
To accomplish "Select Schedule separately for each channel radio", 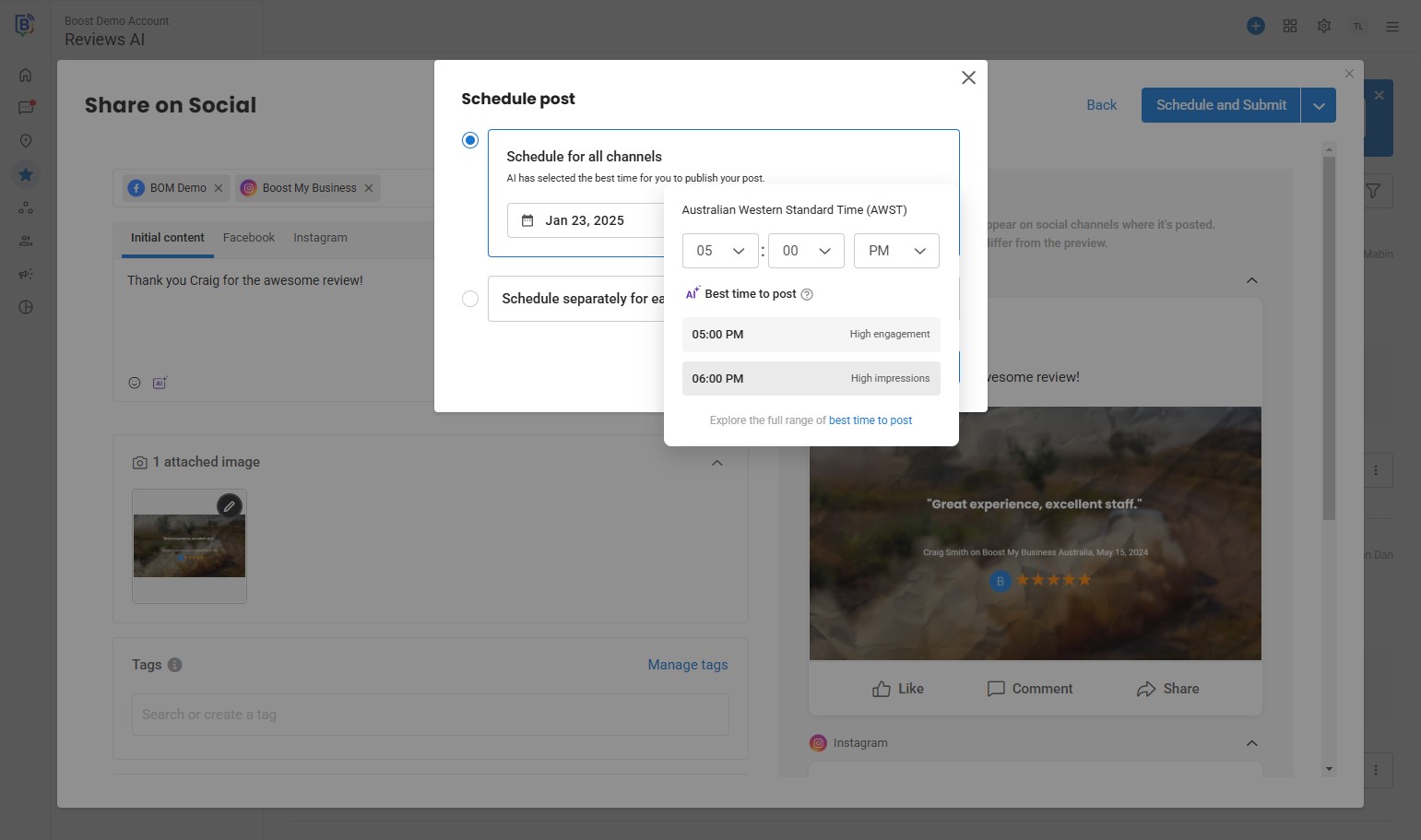I will (470, 299).
